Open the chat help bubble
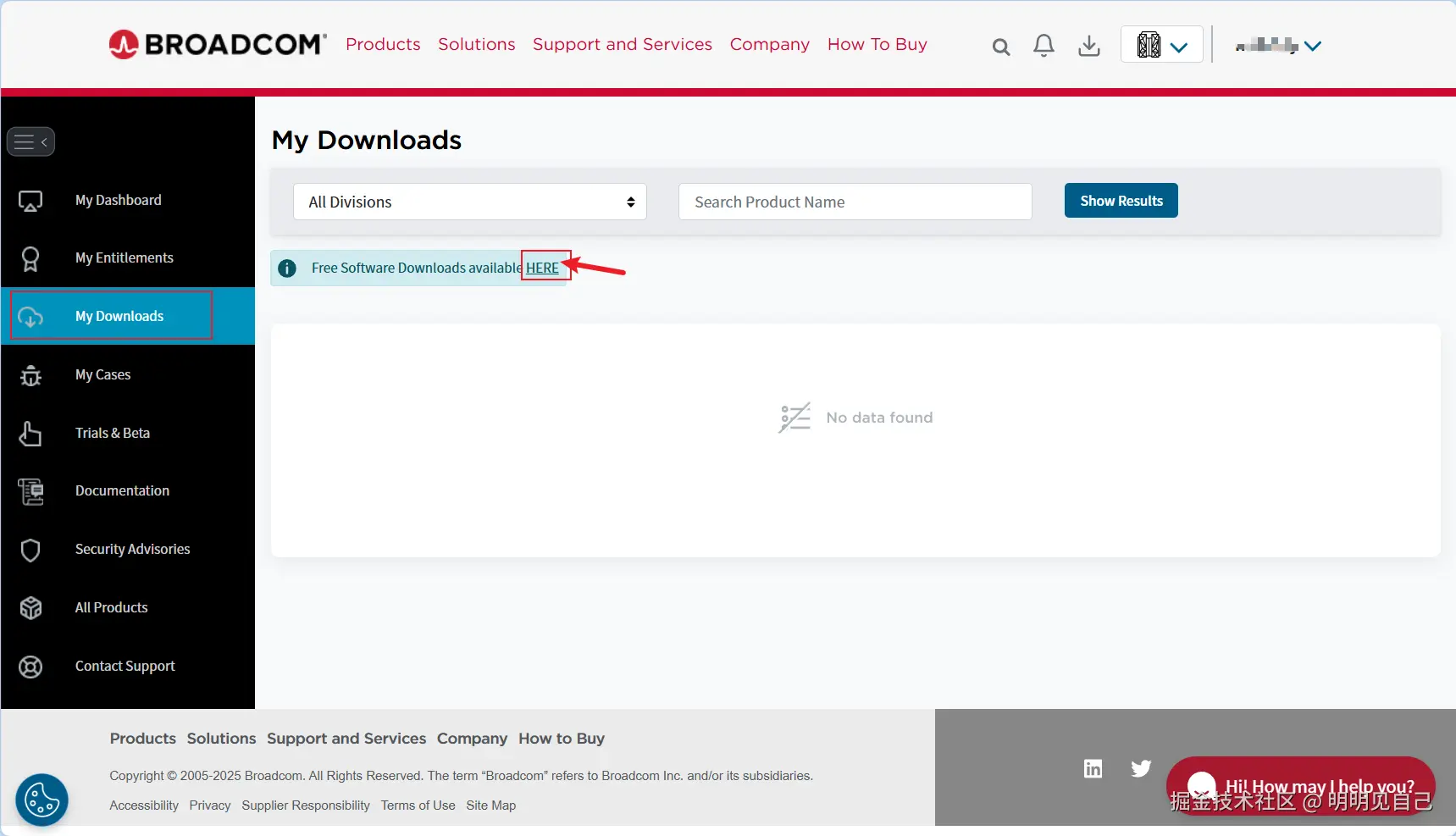Image resolution: width=1456 pixels, height=836 pixels. pyautogui.click(x=1301, y=787)
